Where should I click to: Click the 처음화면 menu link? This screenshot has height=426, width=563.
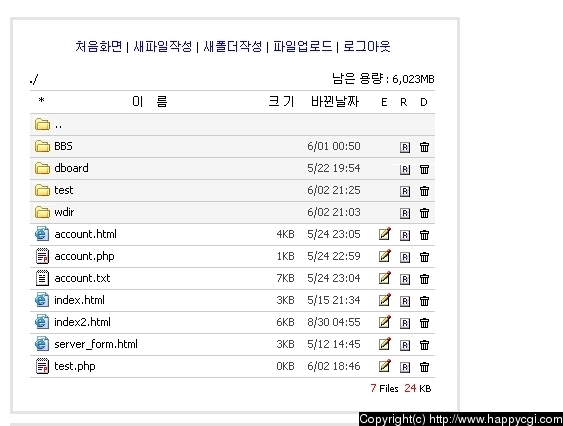99,46
